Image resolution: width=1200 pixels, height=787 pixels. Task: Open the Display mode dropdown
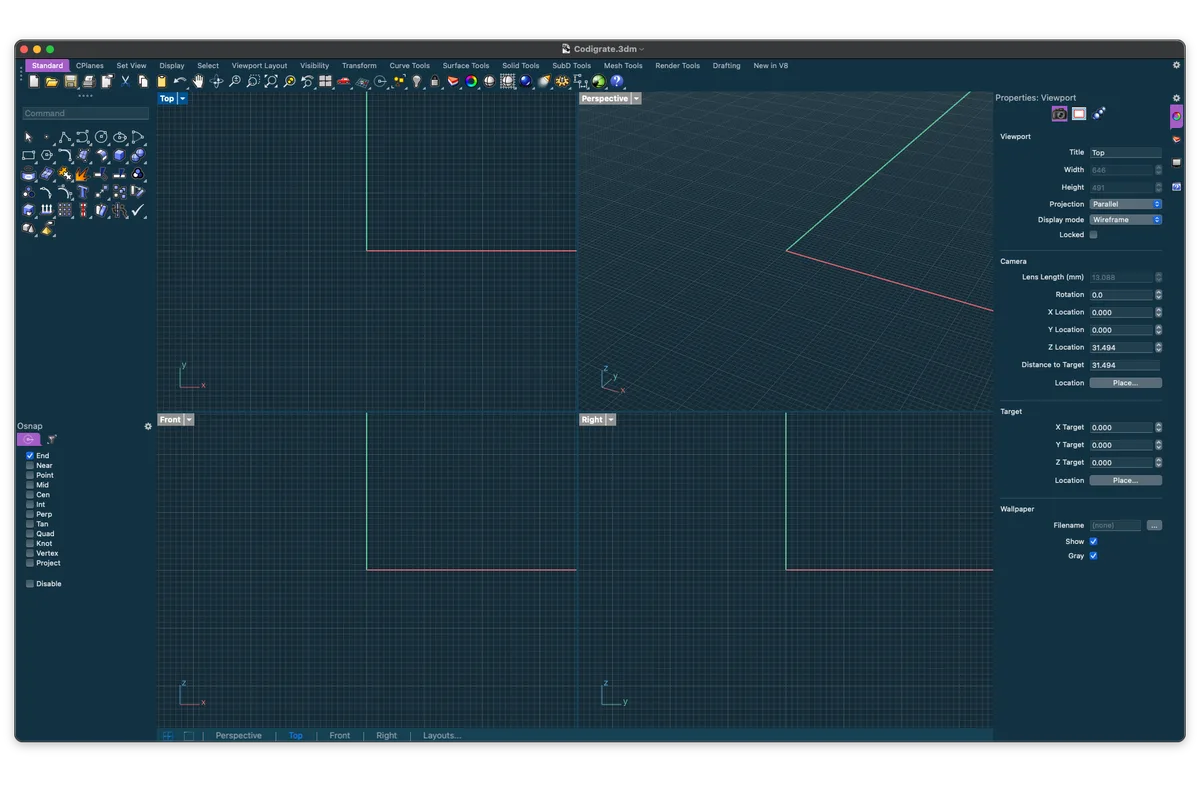coord(1125,220)
